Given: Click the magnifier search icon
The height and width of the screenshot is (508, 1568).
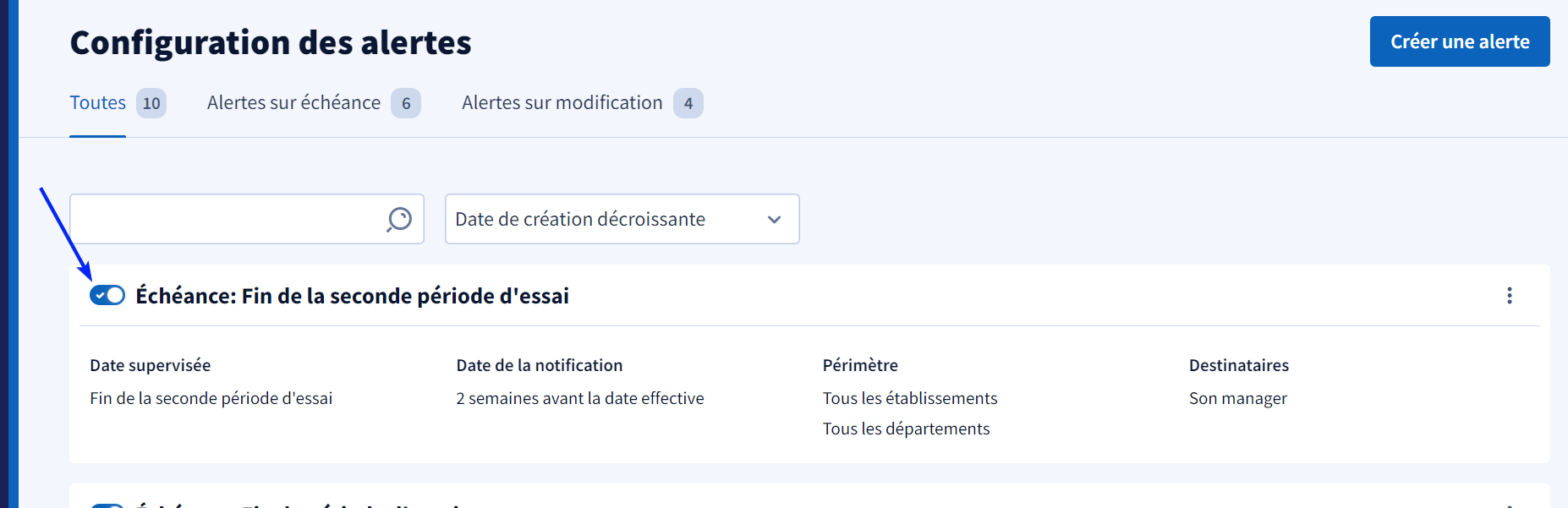Looking at the screenshot, I should point(399,220).
